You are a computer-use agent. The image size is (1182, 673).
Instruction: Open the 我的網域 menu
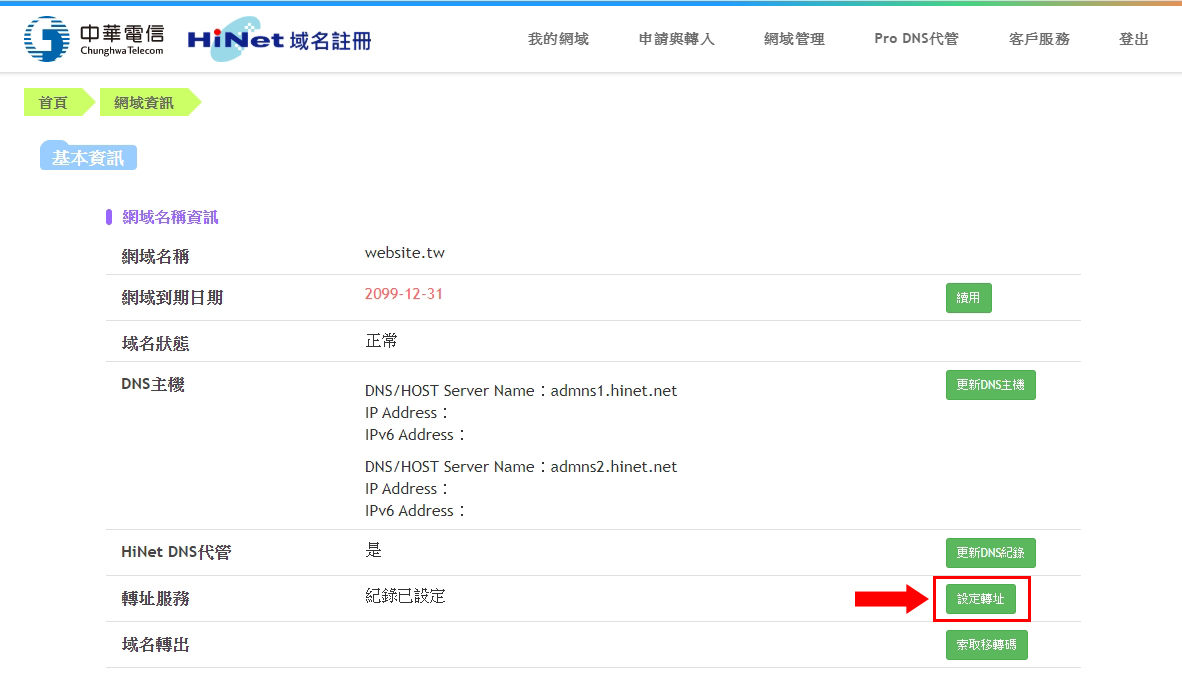(x=558, y=39)
